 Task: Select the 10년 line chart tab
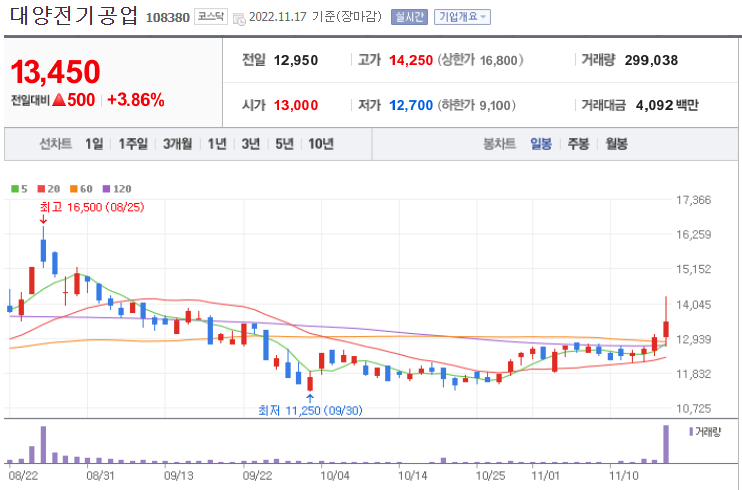321,143
